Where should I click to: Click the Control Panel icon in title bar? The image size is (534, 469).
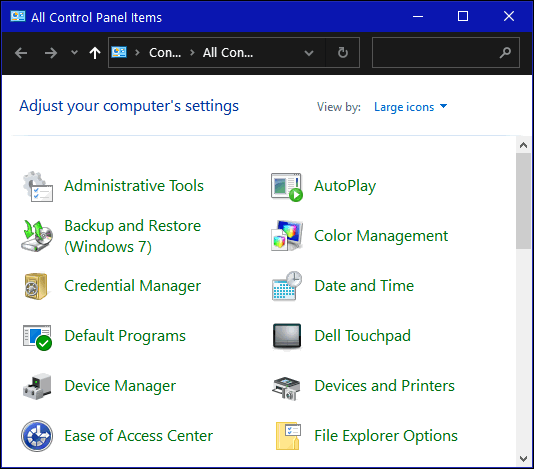[x=18, y=16]
